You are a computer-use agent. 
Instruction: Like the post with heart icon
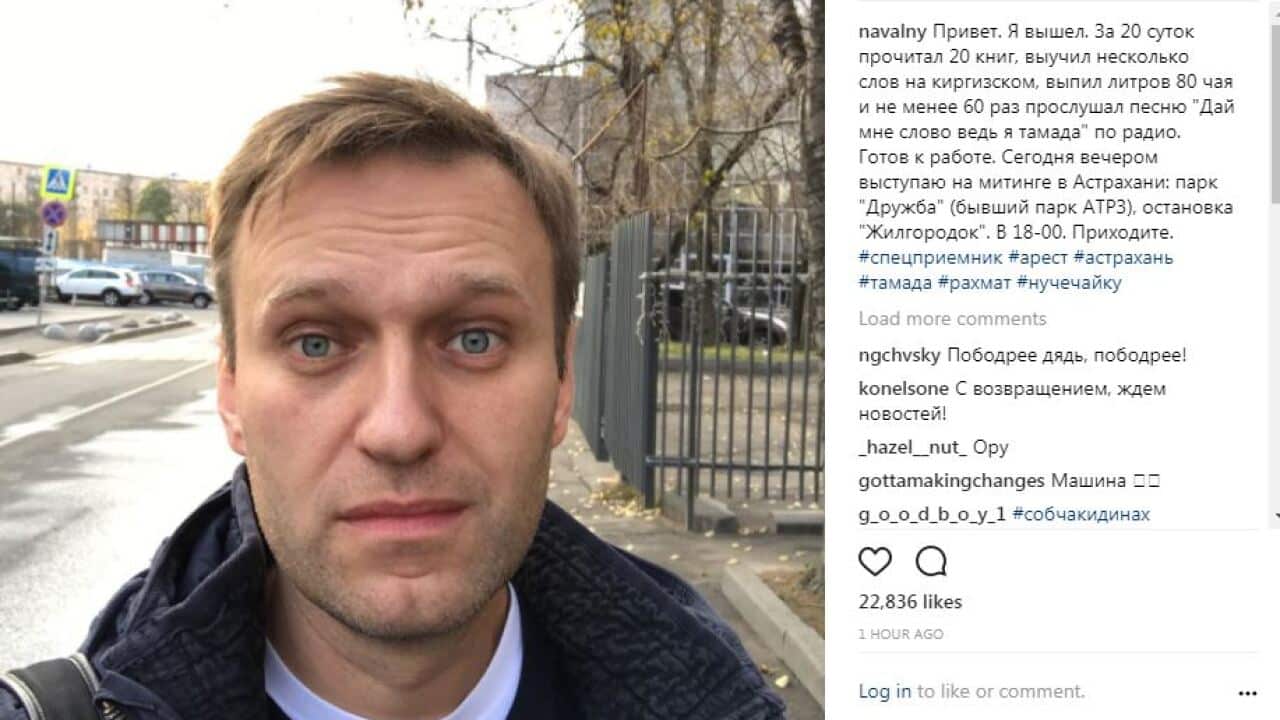(875, 561)
